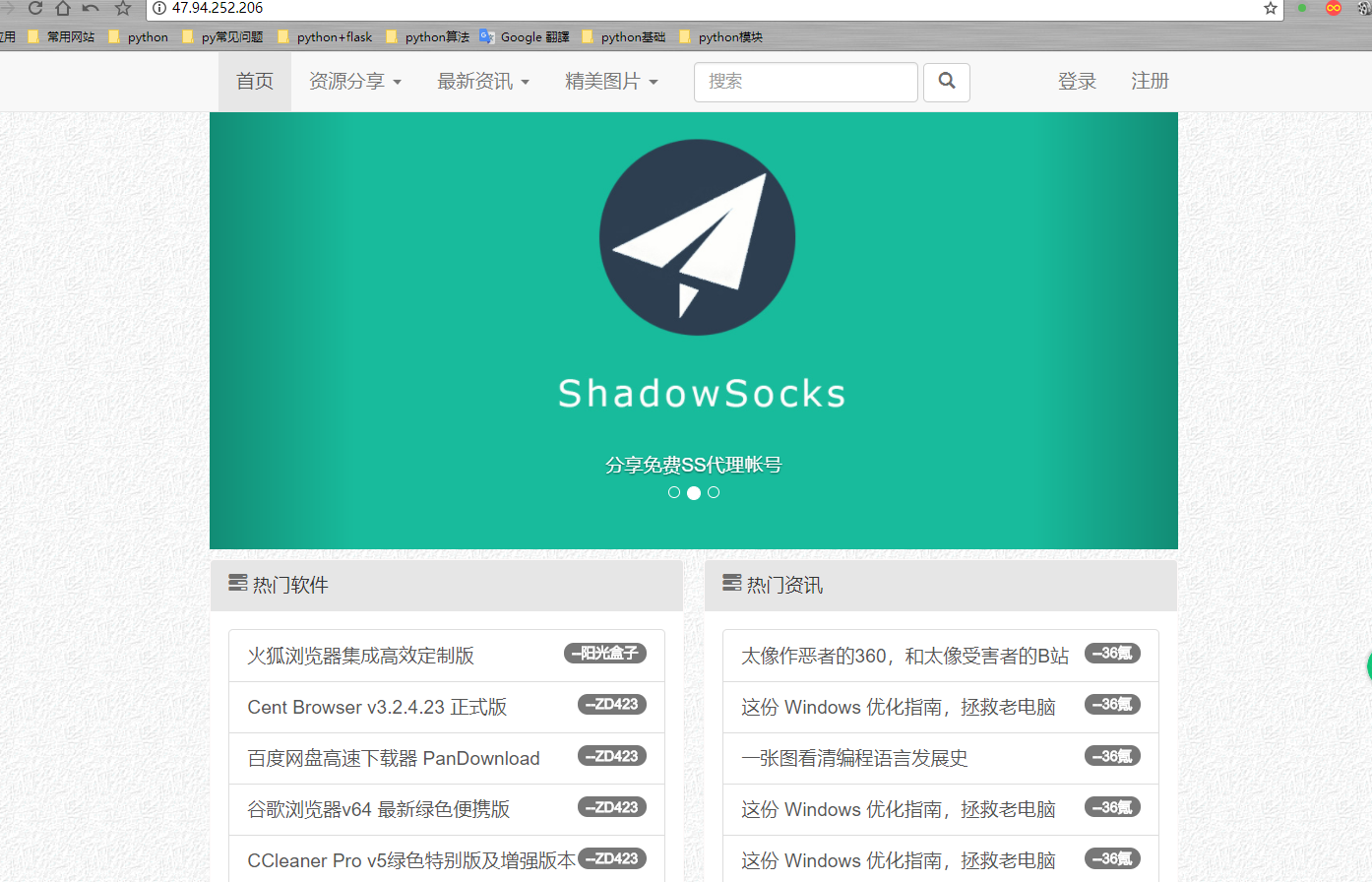
Task: View site information icon in address bar
Action: [x=159, y=8]
